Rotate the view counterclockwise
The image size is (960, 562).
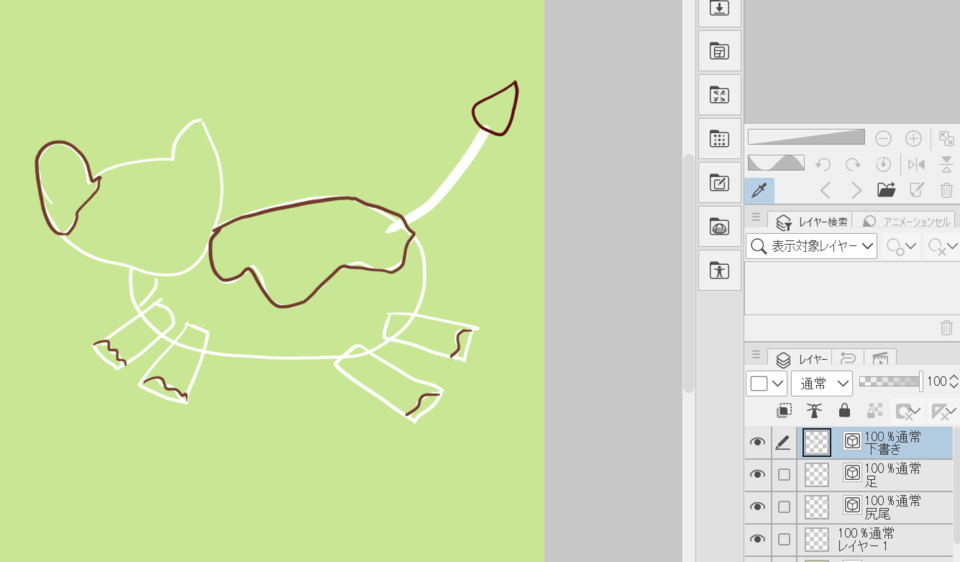(823, 164)
